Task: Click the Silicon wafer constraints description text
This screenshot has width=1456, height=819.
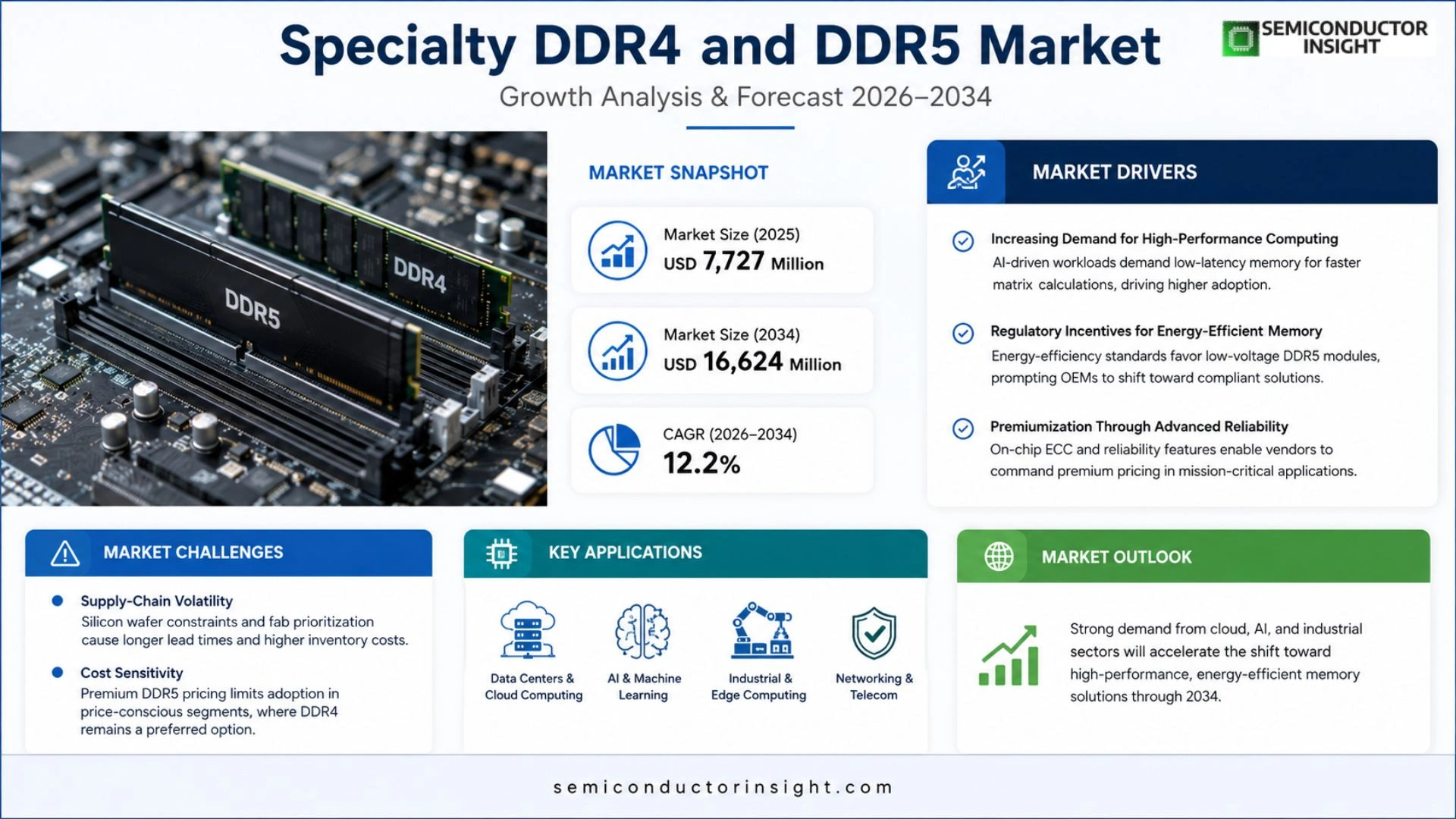Action: [x=244, y=631]
